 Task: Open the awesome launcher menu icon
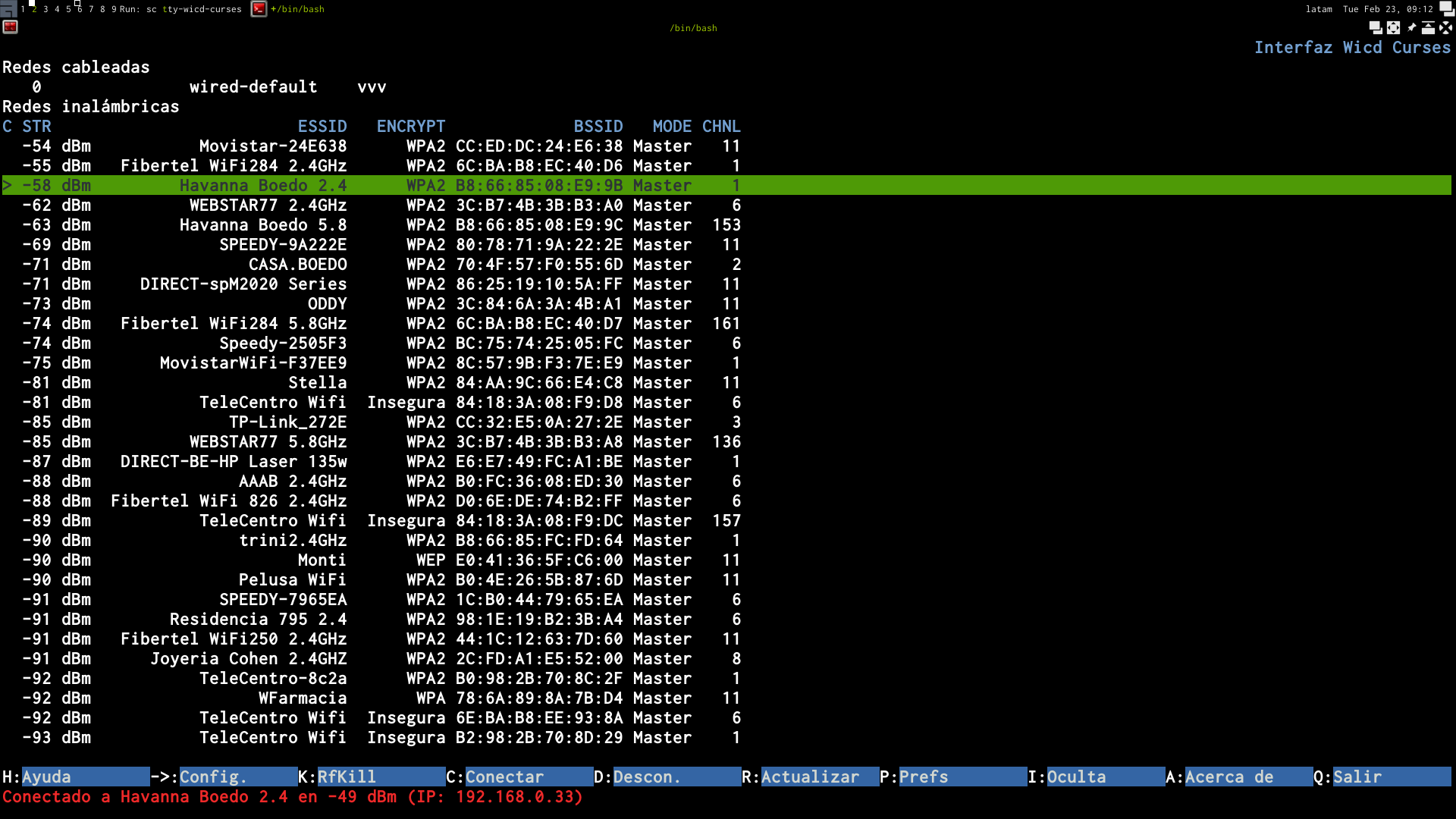point(8,8)
